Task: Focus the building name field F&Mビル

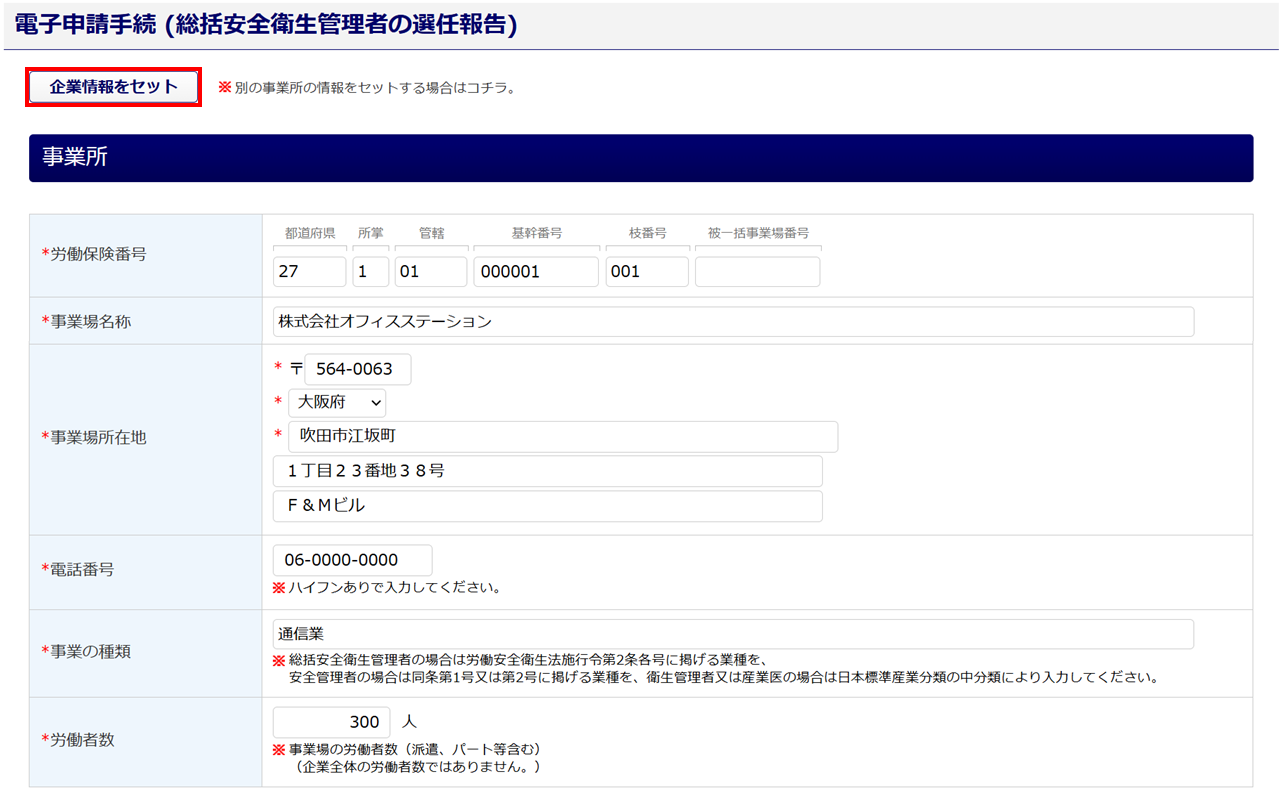Action: point(547,506)
